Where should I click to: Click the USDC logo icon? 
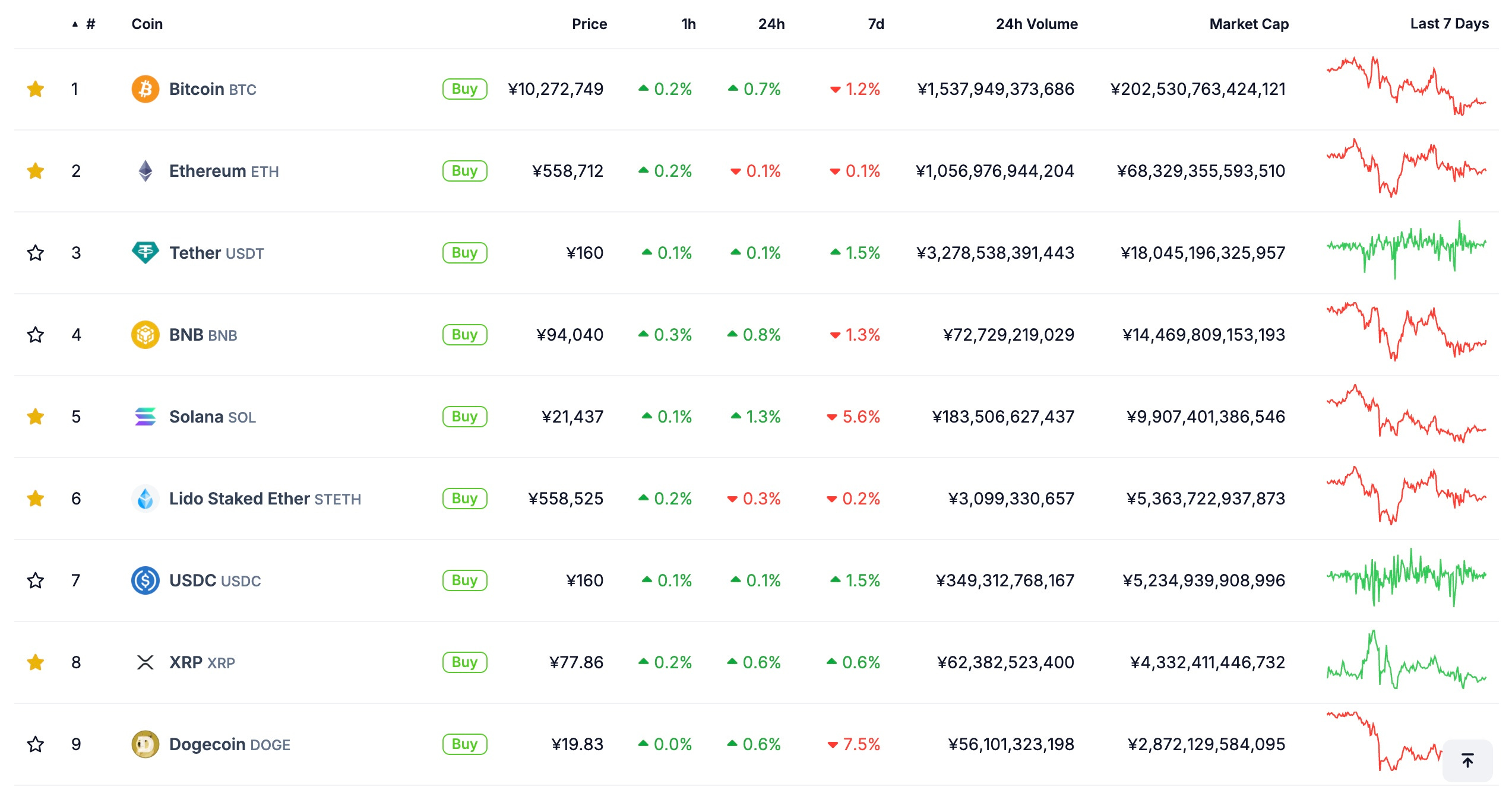click(145, 580)
